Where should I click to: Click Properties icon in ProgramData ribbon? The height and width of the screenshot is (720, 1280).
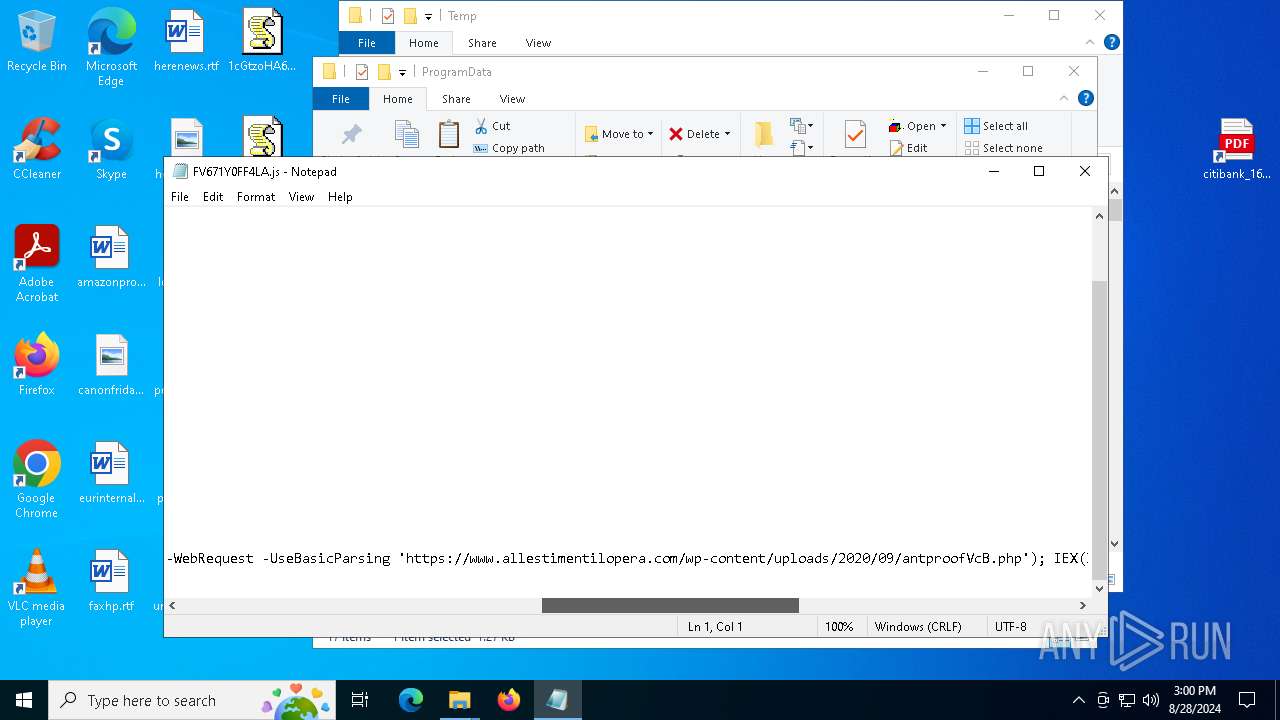(x=854, y=135)
